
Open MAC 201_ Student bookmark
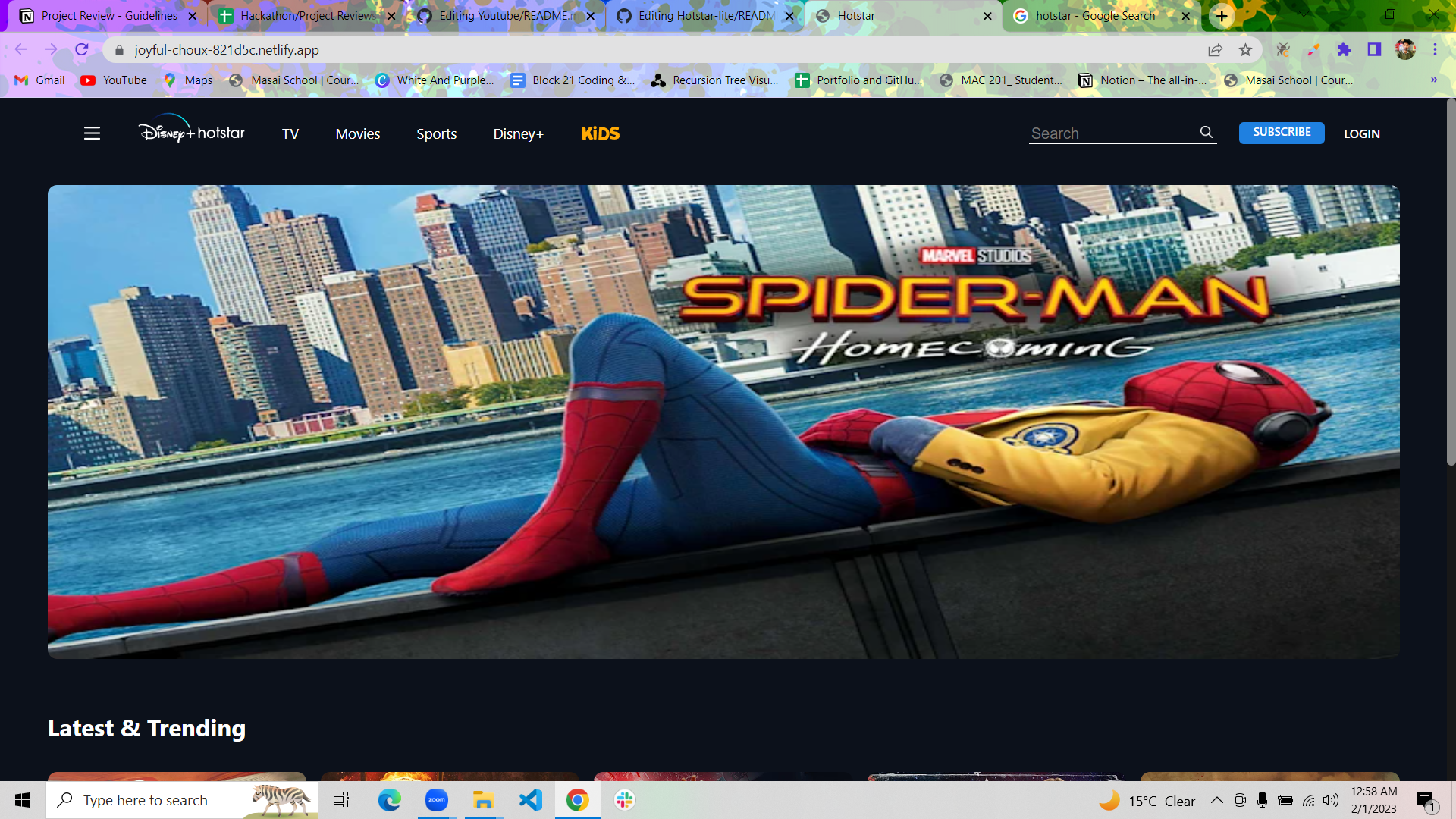click(1000, 80)
